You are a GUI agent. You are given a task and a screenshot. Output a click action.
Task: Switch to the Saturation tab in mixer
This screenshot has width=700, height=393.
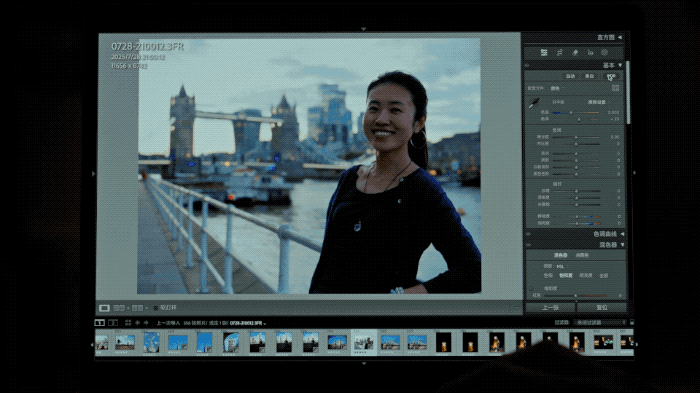point(566,276)
